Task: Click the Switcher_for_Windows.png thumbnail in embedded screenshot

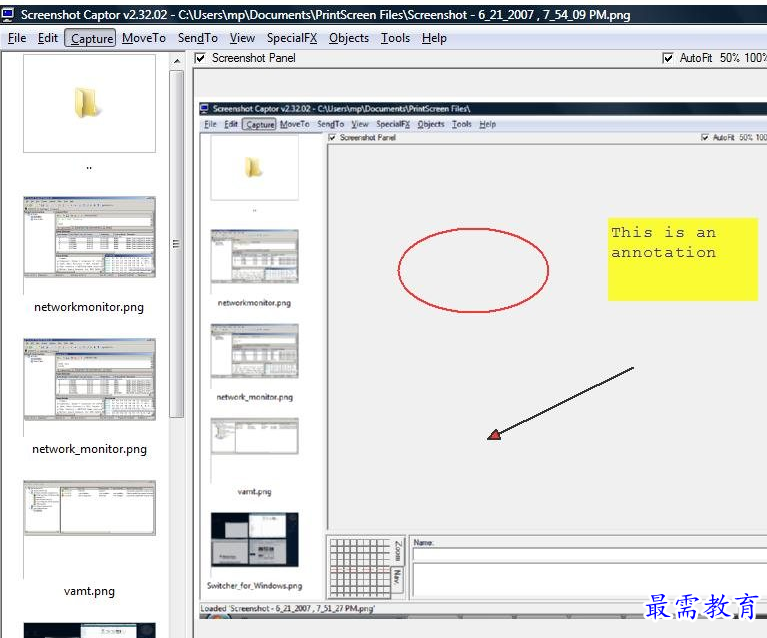Action: tap(254, 540)
